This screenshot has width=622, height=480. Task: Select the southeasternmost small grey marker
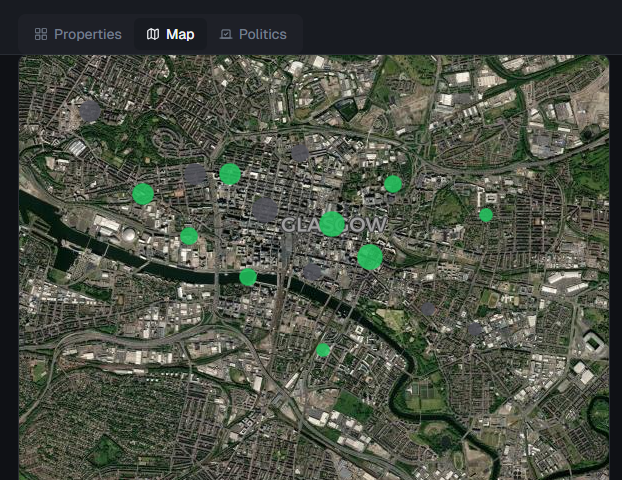[x=475, y=329]
